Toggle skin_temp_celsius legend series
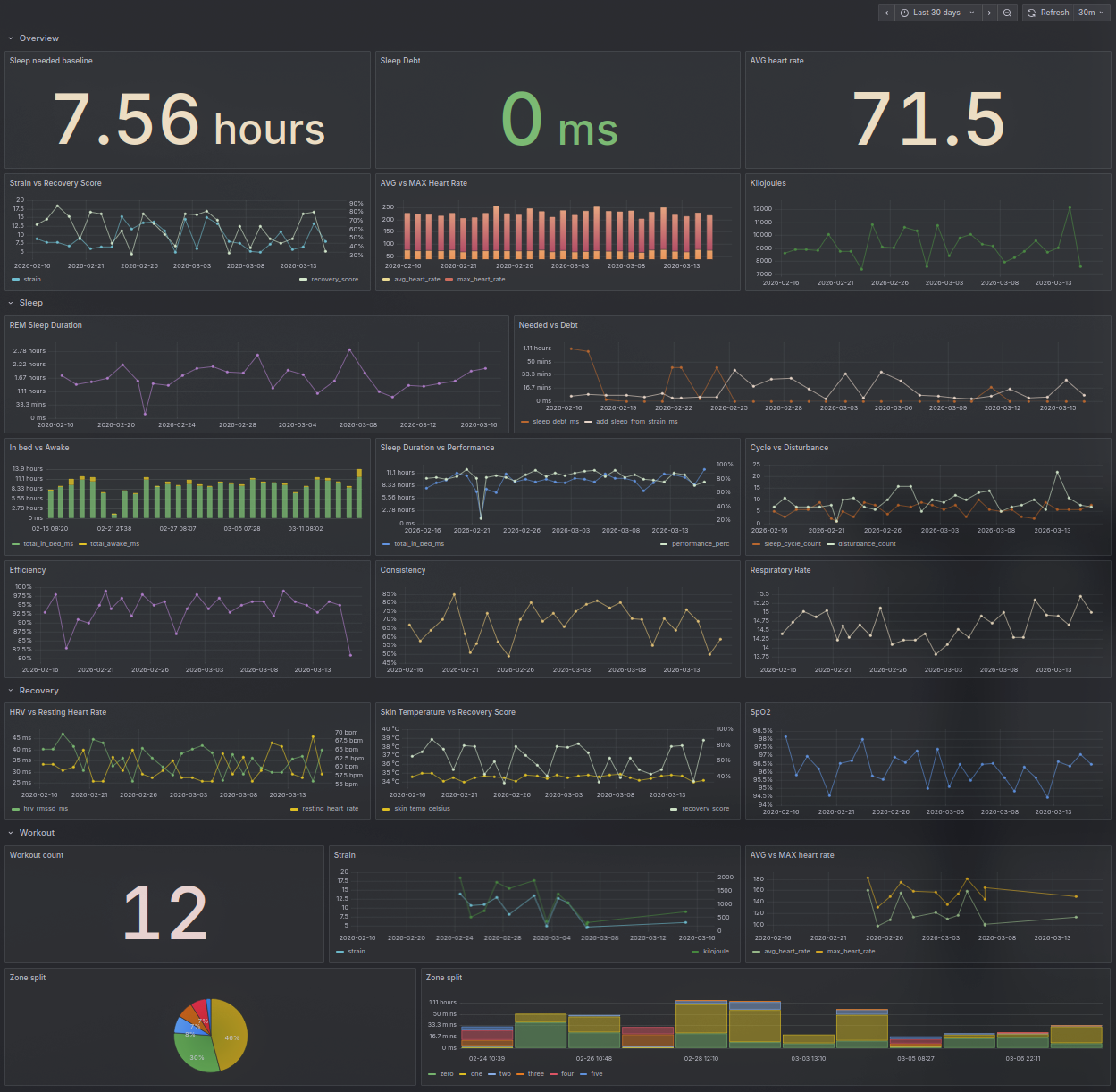 (x=416, y=809)
